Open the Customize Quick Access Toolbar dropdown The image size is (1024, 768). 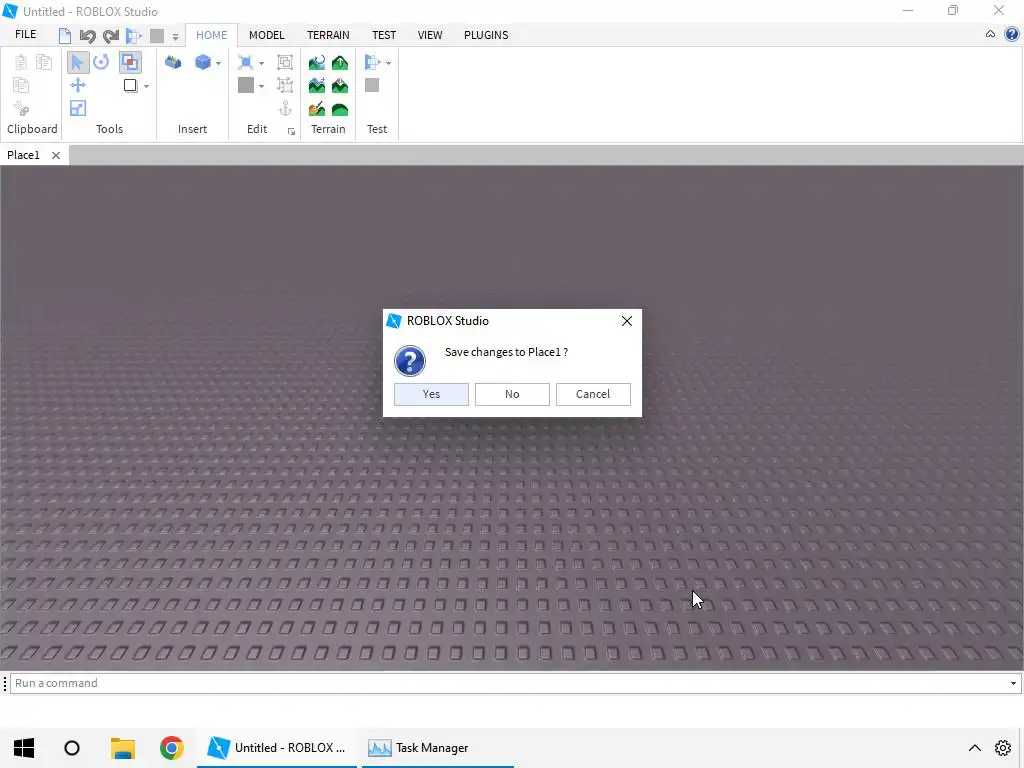tap(175, 37)
